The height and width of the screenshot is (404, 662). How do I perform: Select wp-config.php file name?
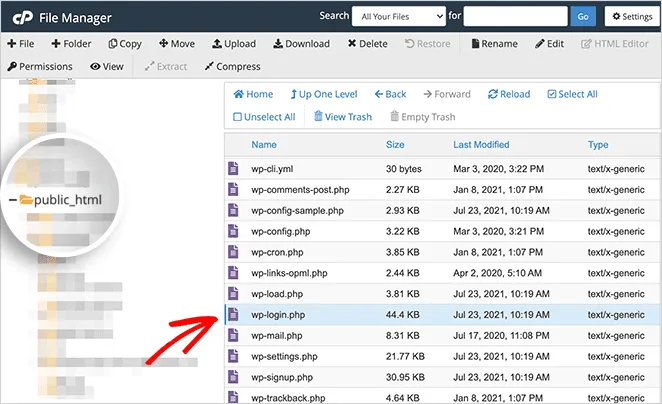tap(281, 232)
